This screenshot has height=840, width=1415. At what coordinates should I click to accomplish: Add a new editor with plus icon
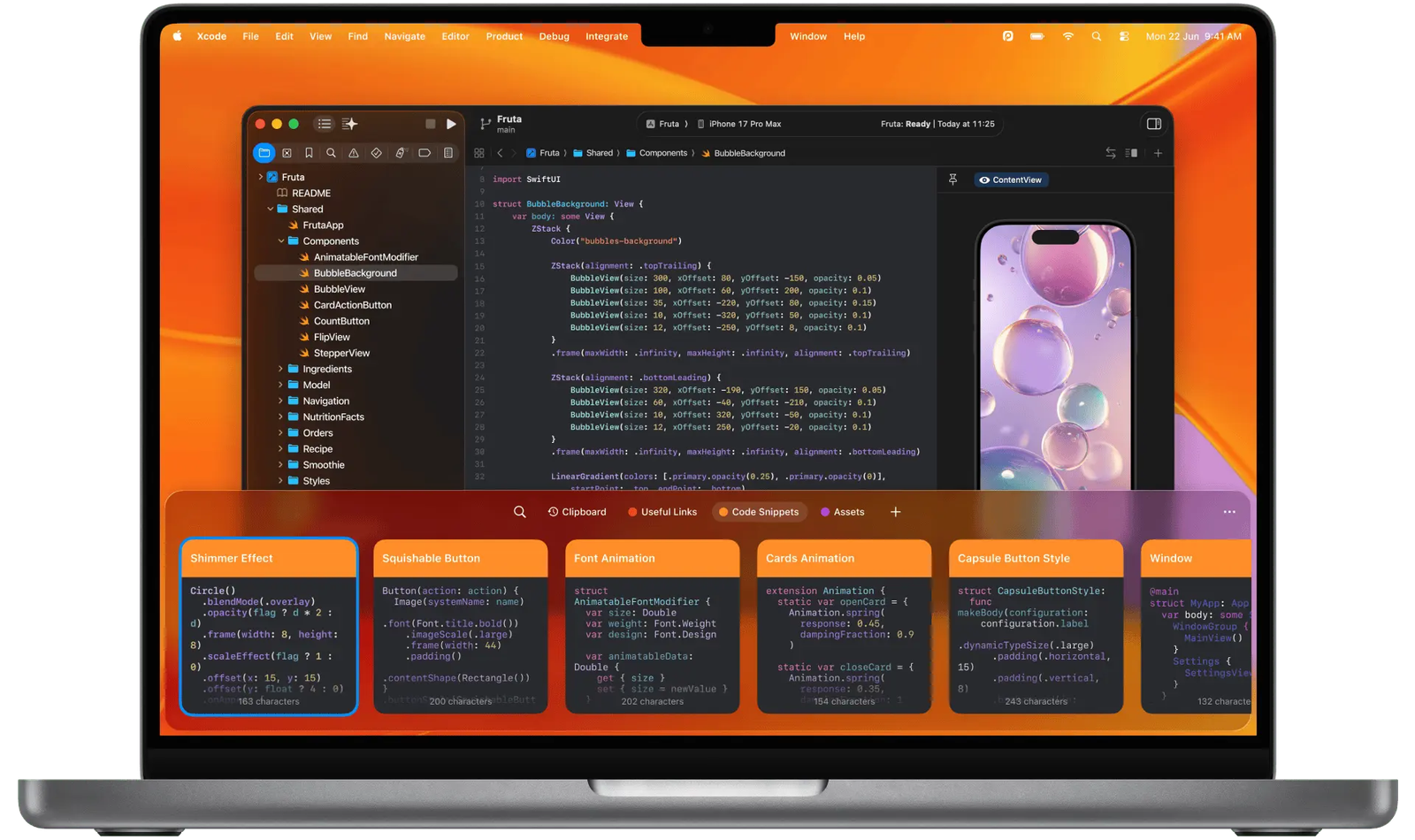(x=1158, y=153)
